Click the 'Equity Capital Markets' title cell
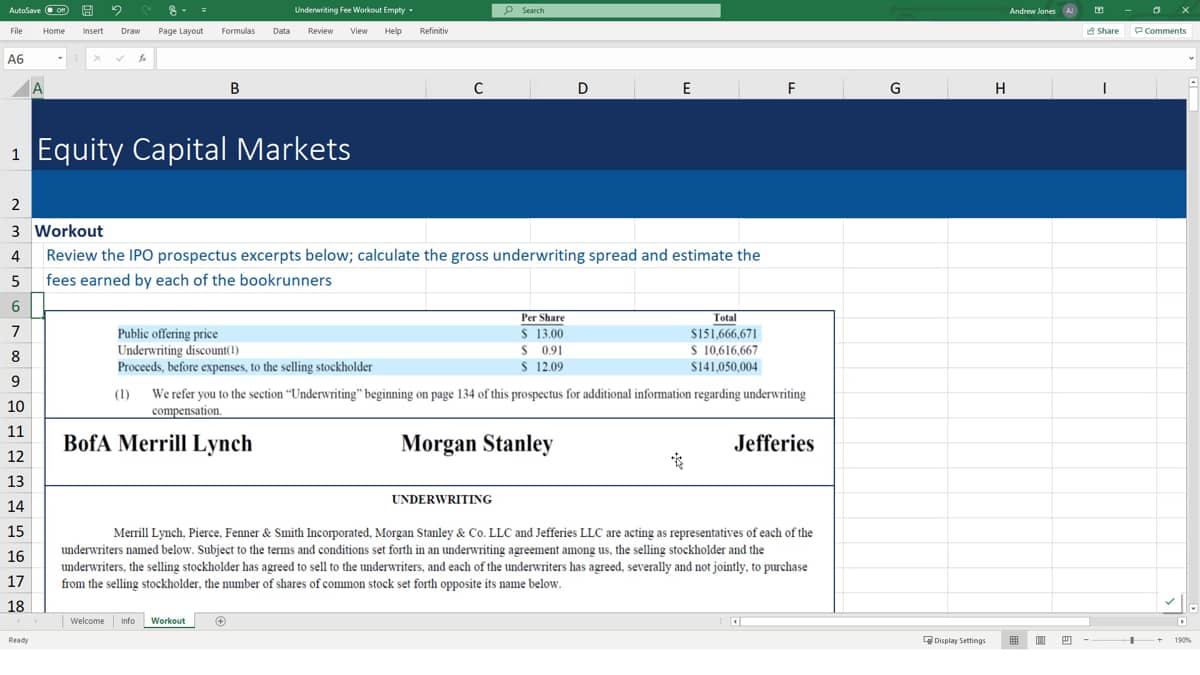 [x=194, y=149]
